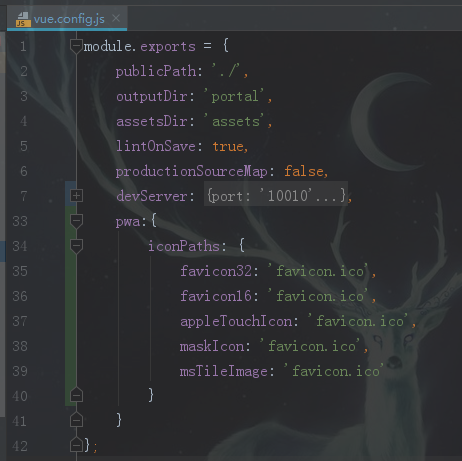Click the JS file icon on tab
The height and width of the screenshot is (461, 462).
[23, 19]
